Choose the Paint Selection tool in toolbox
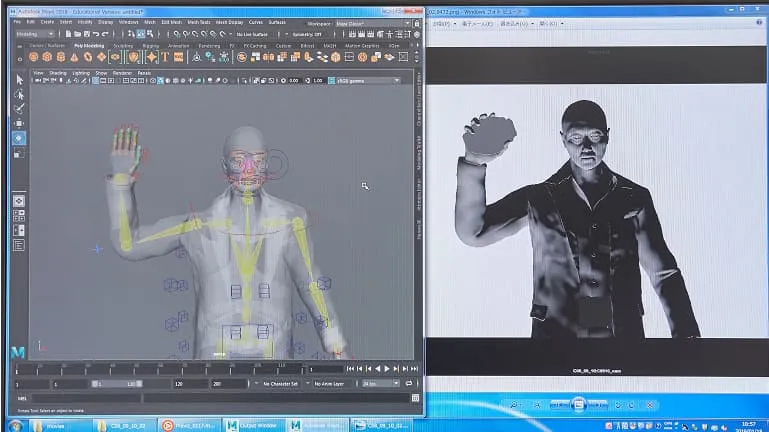This screenshot has height=432, width=769. coord(19,108)
